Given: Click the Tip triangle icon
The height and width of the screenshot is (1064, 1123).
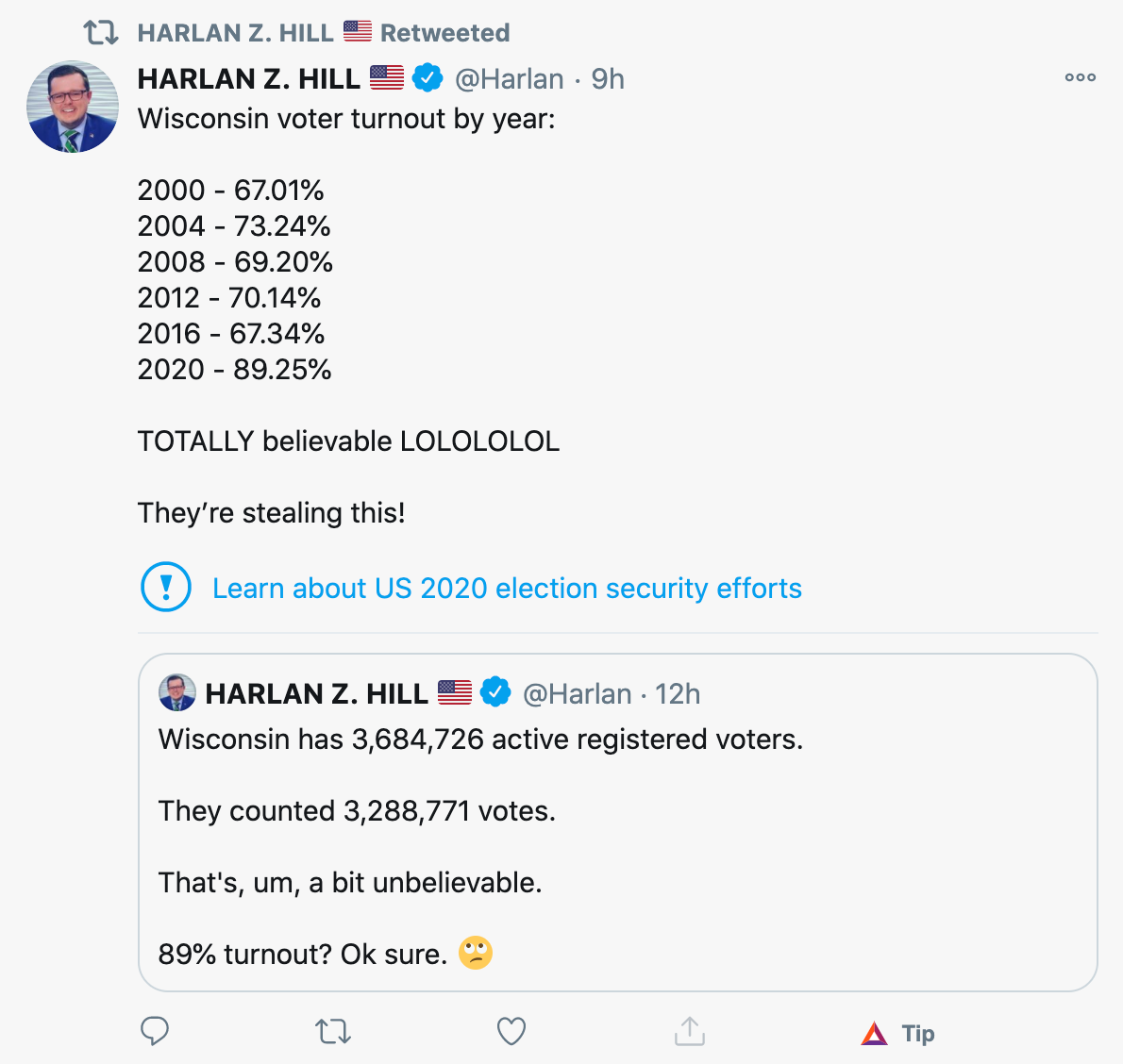Looking at the screenshot, I should (x=875, y=1034).
